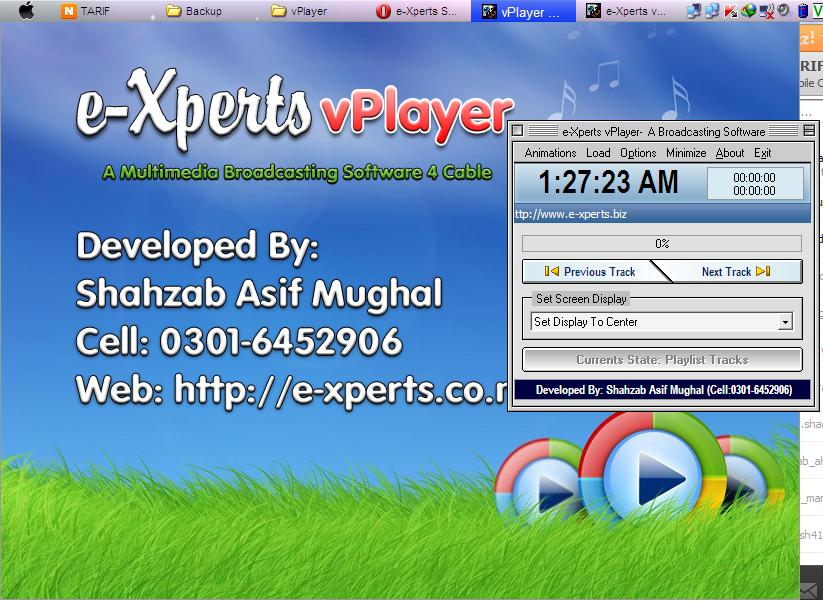823x601 pixels.
Task: Open the Options menu
Action: (x=638, y=153)
